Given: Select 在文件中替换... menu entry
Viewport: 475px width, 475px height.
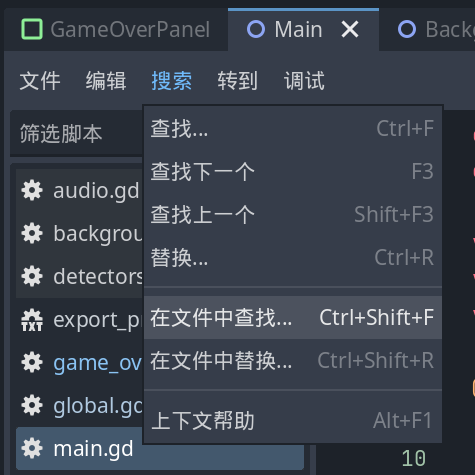Looking at the screenshot, I should [x=293, y=361].
